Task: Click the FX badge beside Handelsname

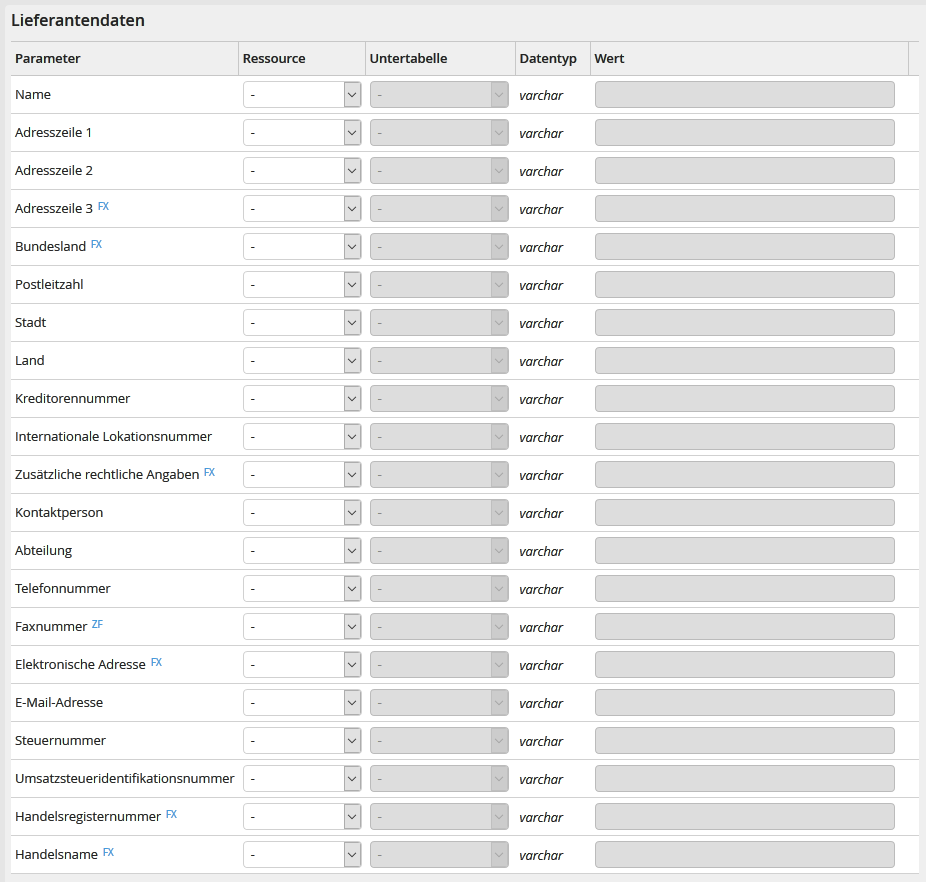Action: [x=108, y=853]
